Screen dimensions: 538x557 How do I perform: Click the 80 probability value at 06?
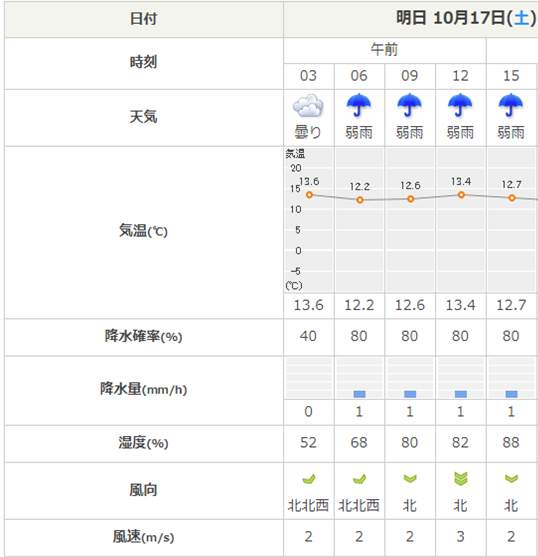(359, 336)
